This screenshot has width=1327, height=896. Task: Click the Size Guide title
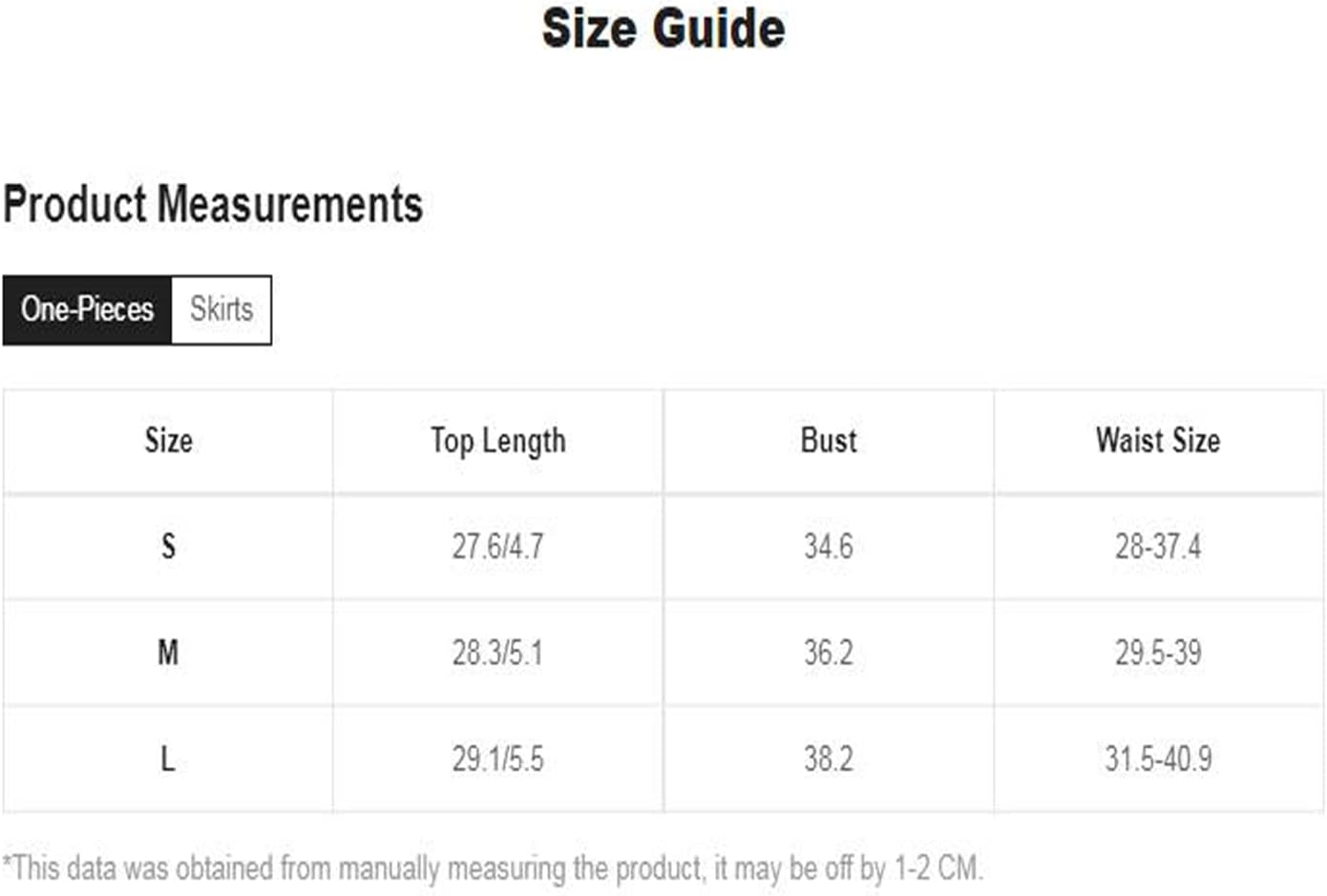click(x=663, y=28)
